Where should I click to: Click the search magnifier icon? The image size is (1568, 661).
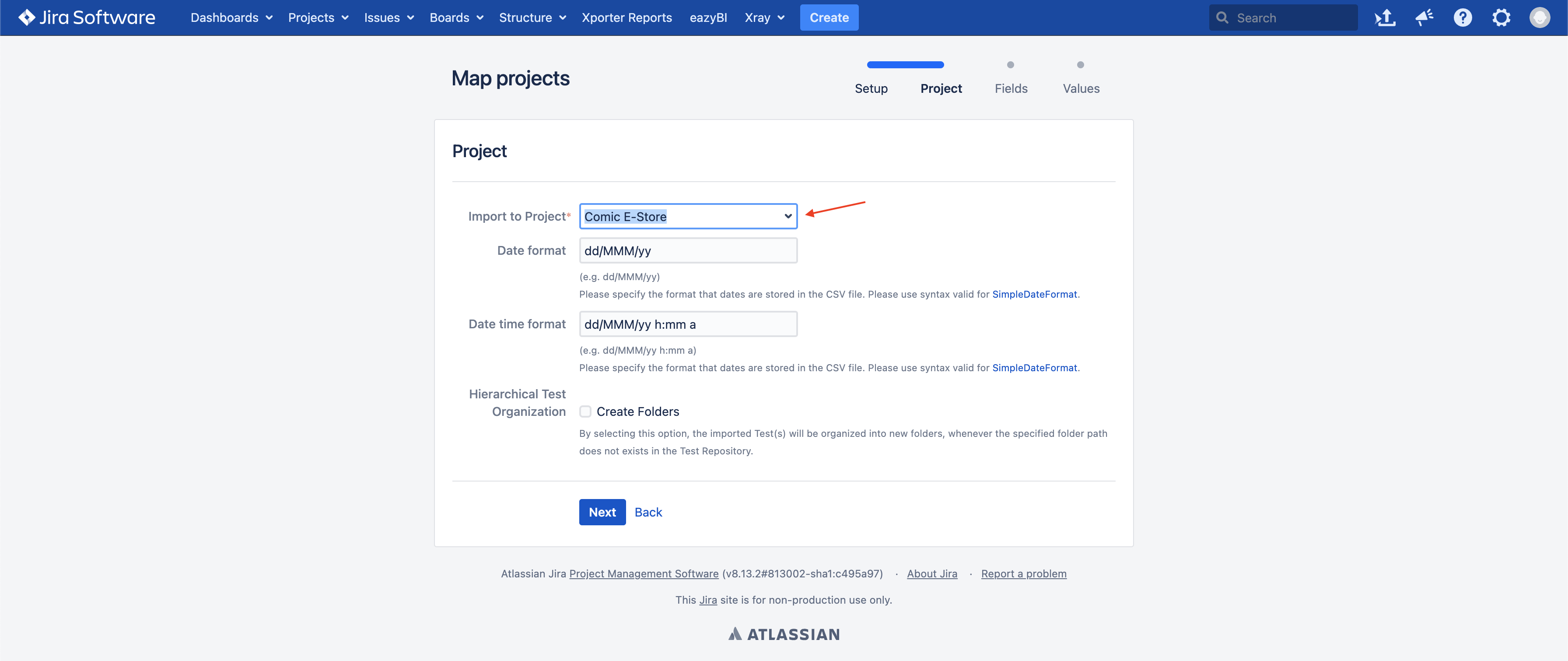click(1221, 18)
